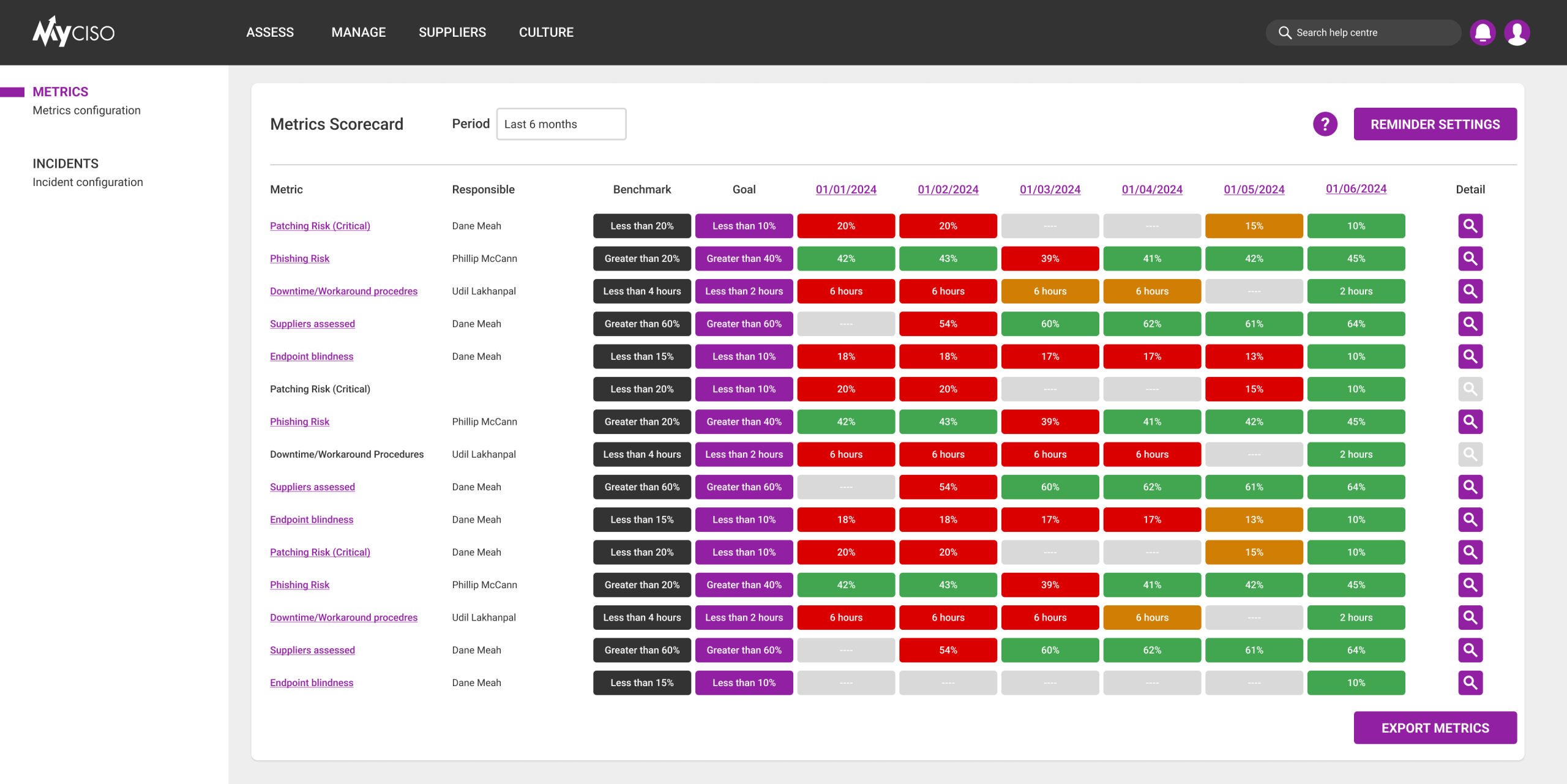1567x784 pixels.
Task: Open Incident configuration in the sidebar
Action: [x=88, y=182]
